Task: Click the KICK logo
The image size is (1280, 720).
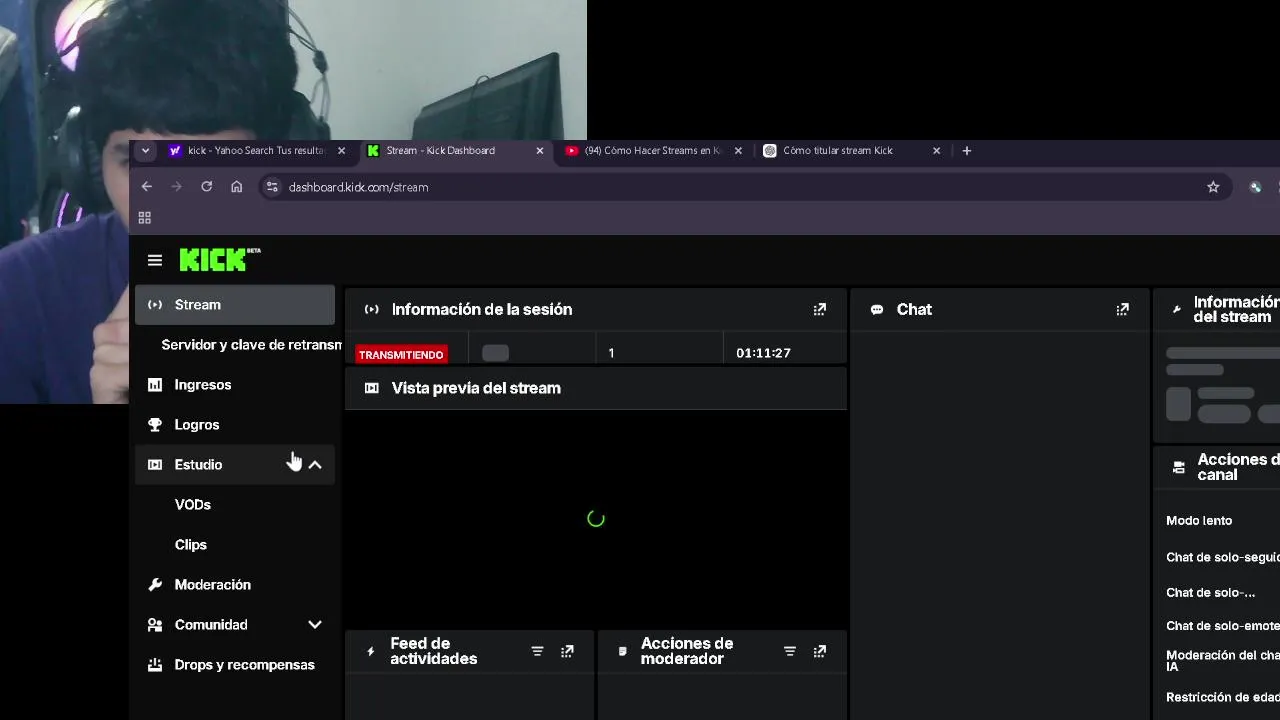Action: pyautogui.click(x=220, y=260)
